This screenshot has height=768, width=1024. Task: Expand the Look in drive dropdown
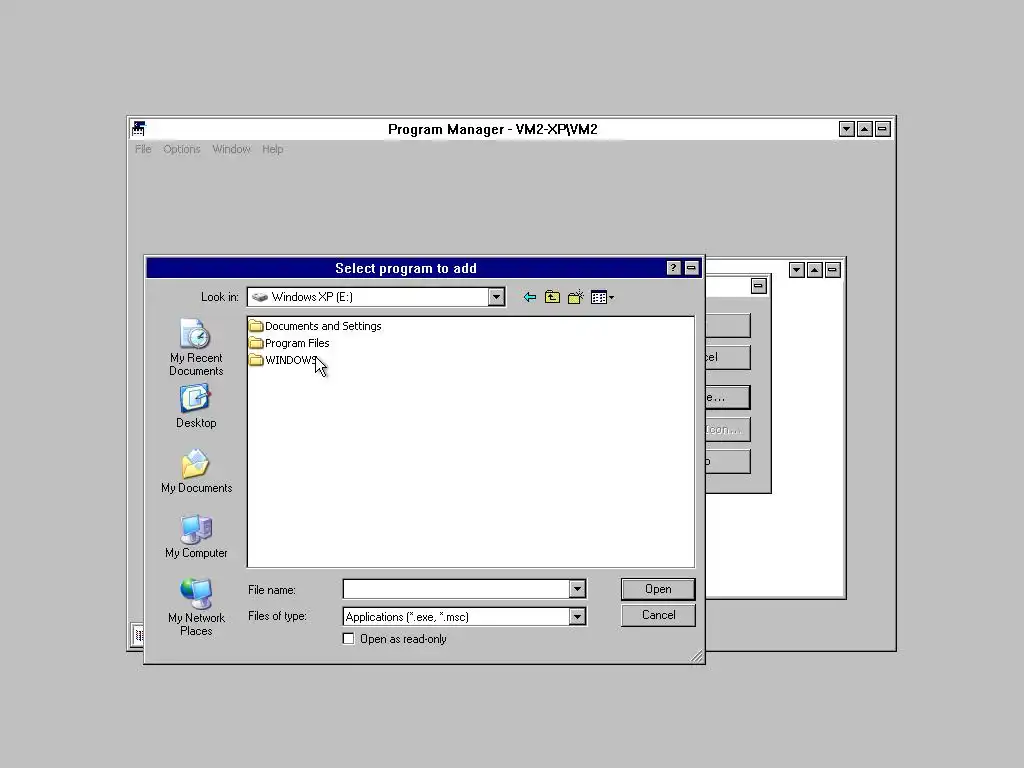pyautogui.click(x=496, y=297)
